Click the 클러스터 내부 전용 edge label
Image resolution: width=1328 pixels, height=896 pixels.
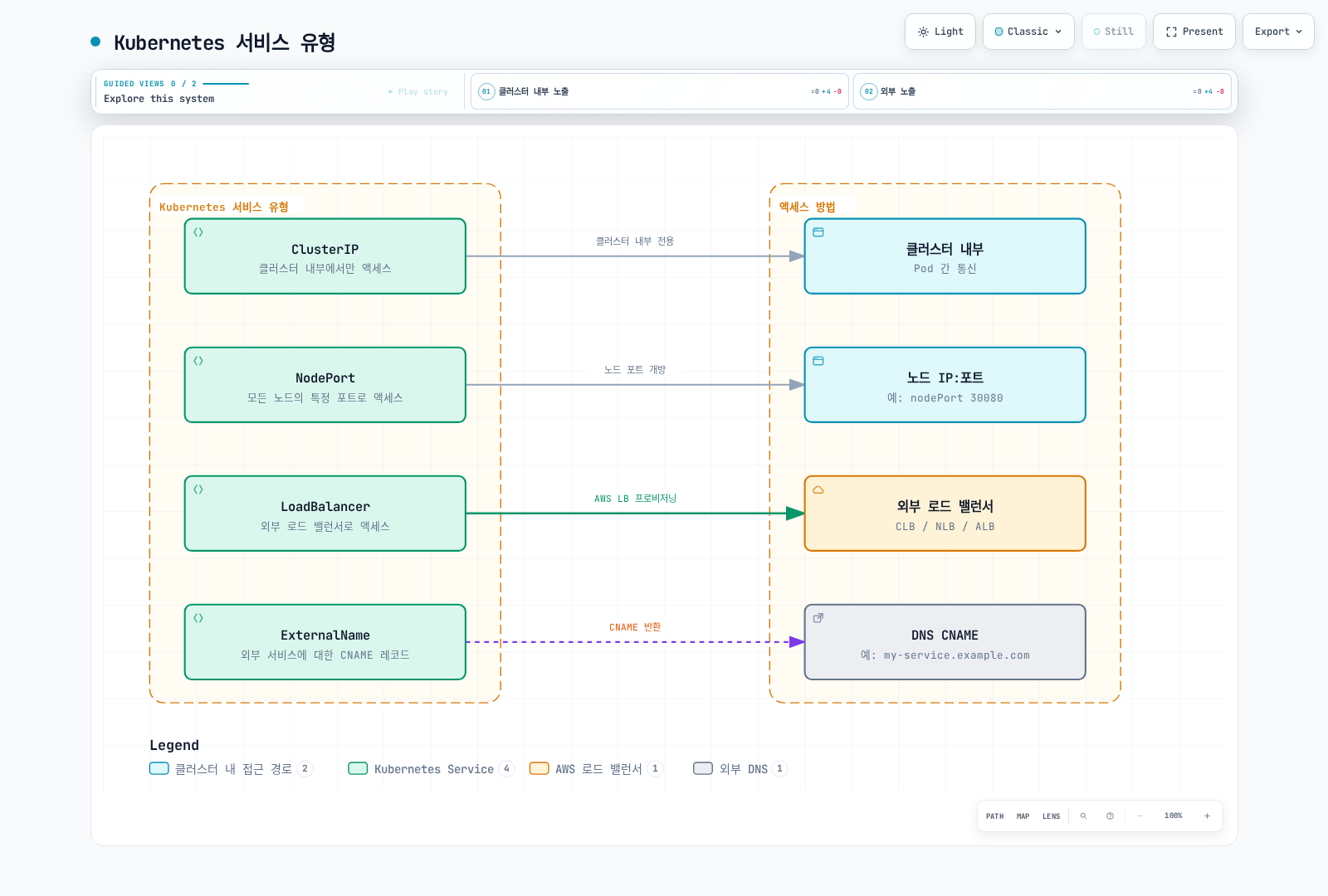[x=635, y=241]
